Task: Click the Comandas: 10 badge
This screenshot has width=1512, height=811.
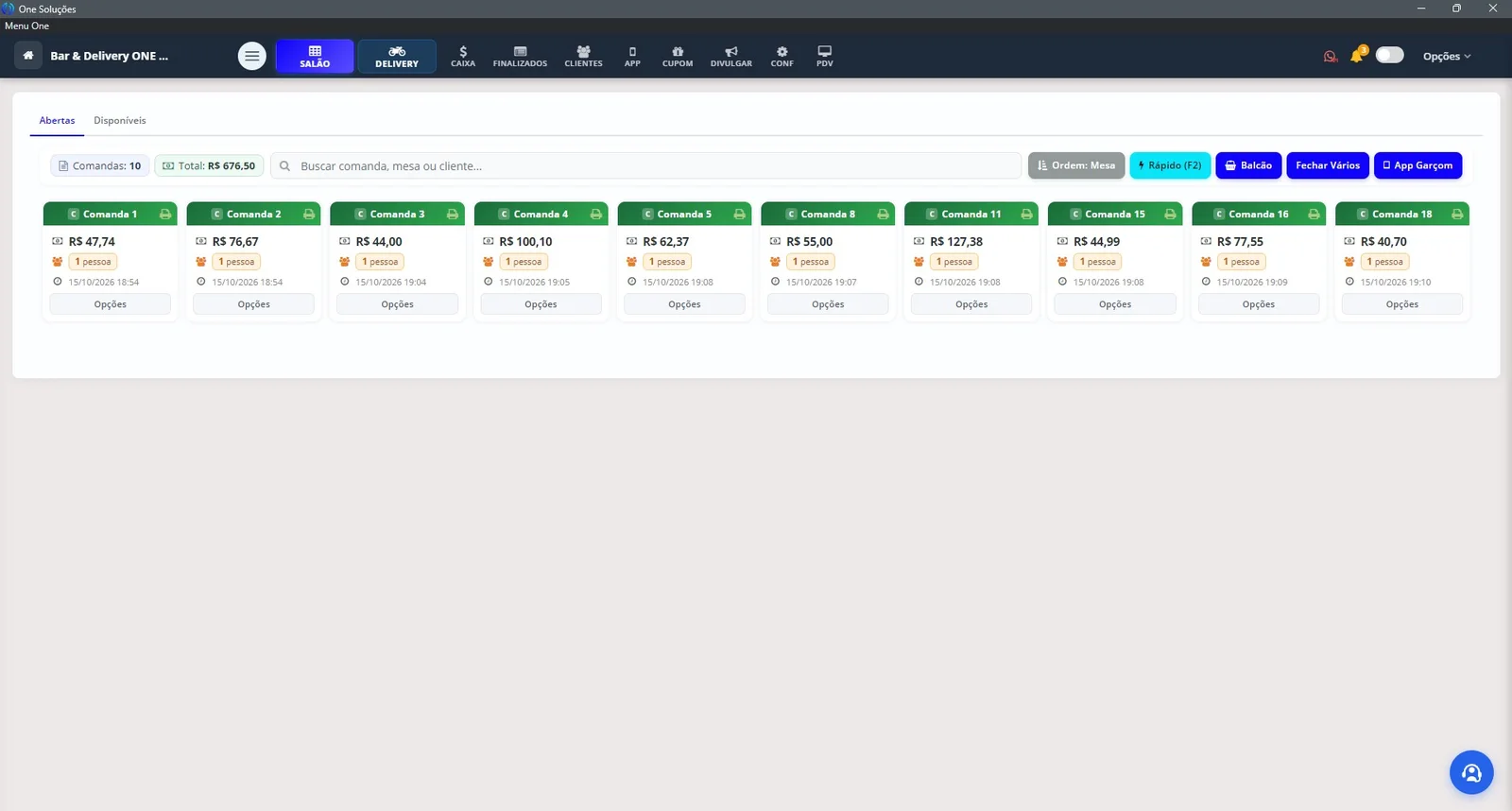Action: pos(99,165)
